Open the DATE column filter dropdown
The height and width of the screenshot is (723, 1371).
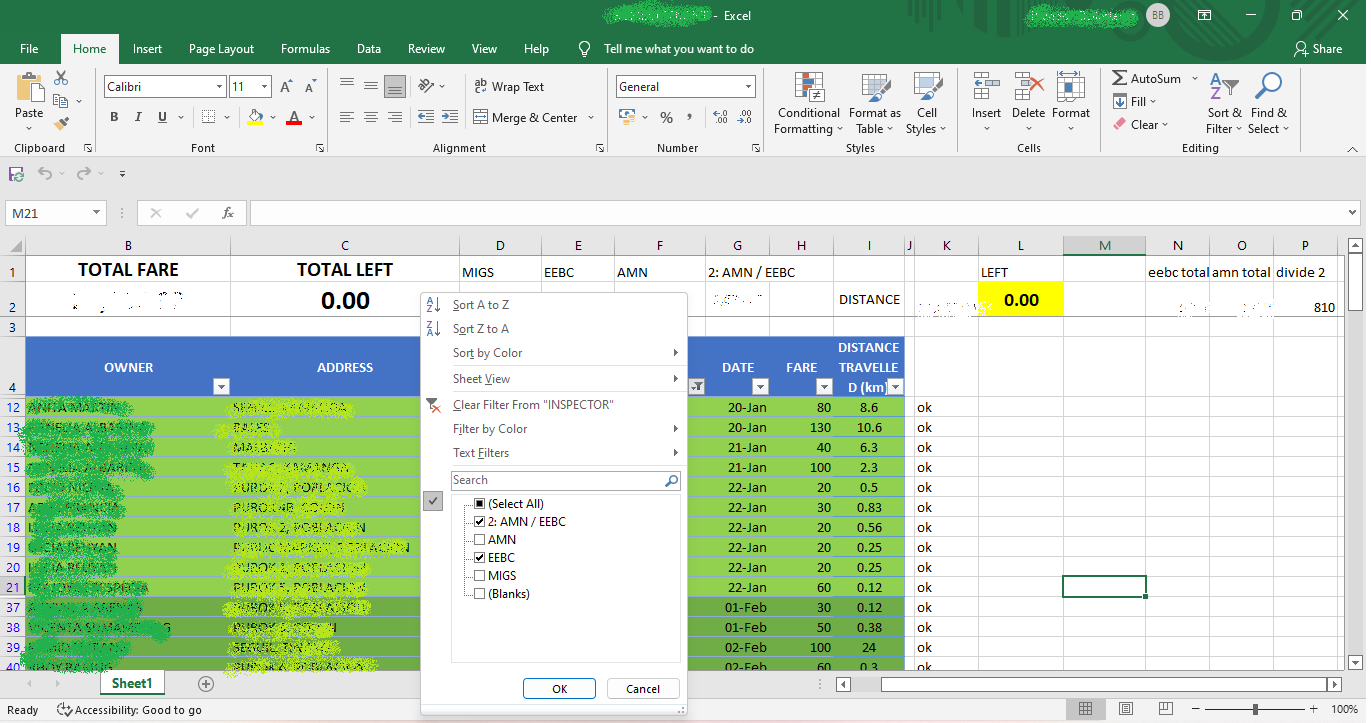pyautogui.click(x=760, y=387)
